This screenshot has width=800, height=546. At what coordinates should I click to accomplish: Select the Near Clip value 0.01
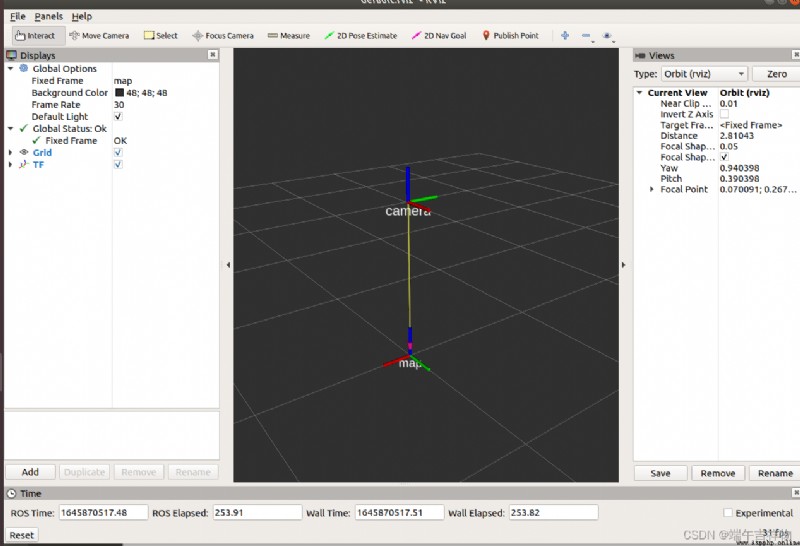(729, 103)
